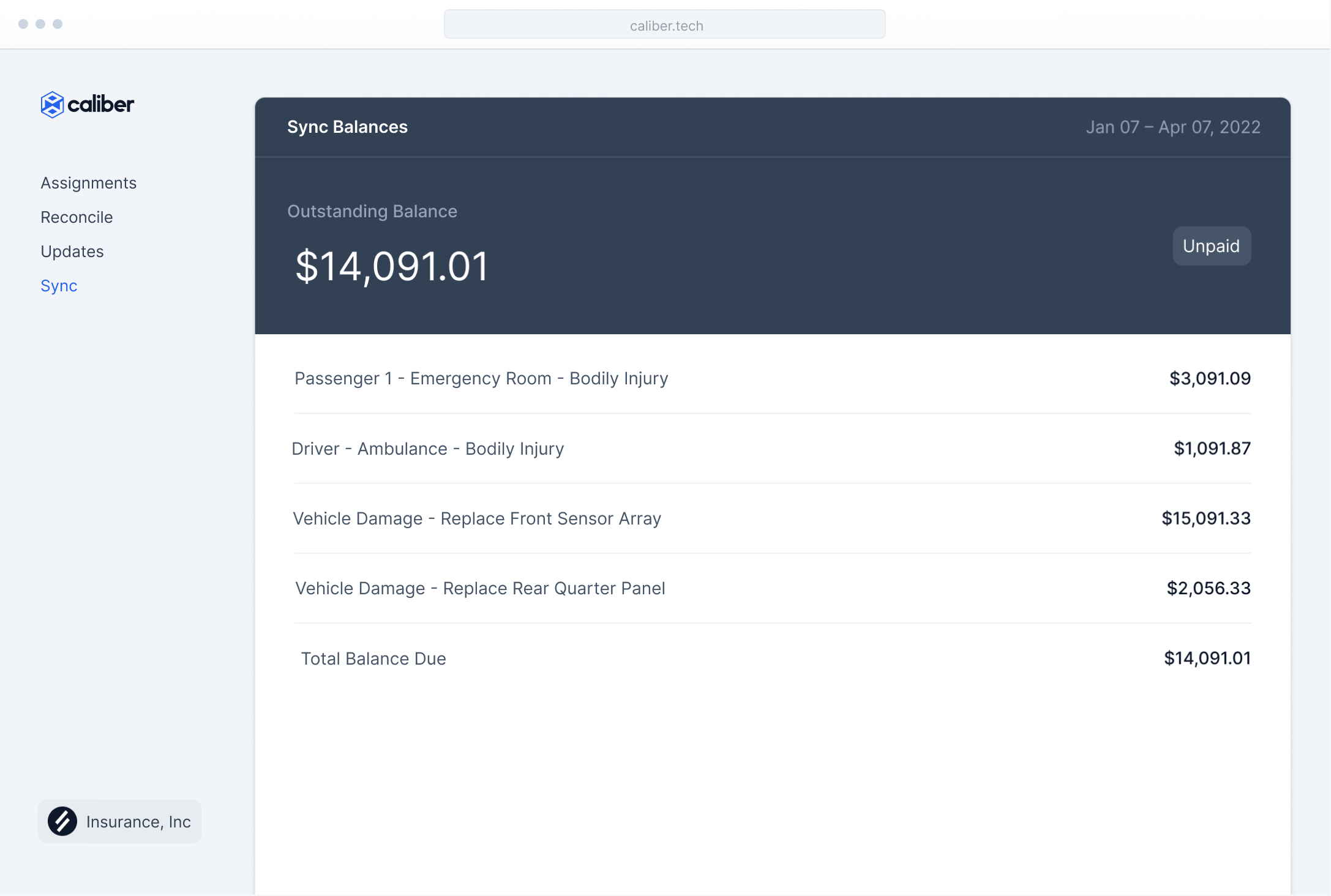Open the Jan 07 – Apr 07, 2022 date range
Viewport: 1331px width, 896px height.
pyautogui.click(x=1172, y=127)
